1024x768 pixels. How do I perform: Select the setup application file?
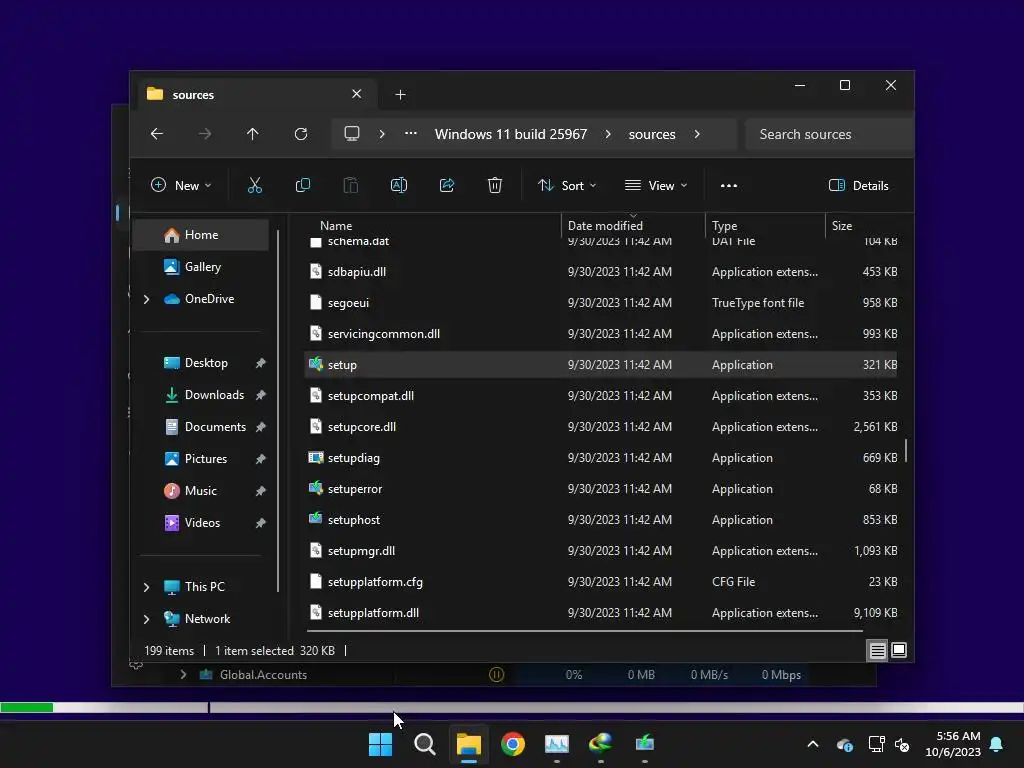[601, 365]
